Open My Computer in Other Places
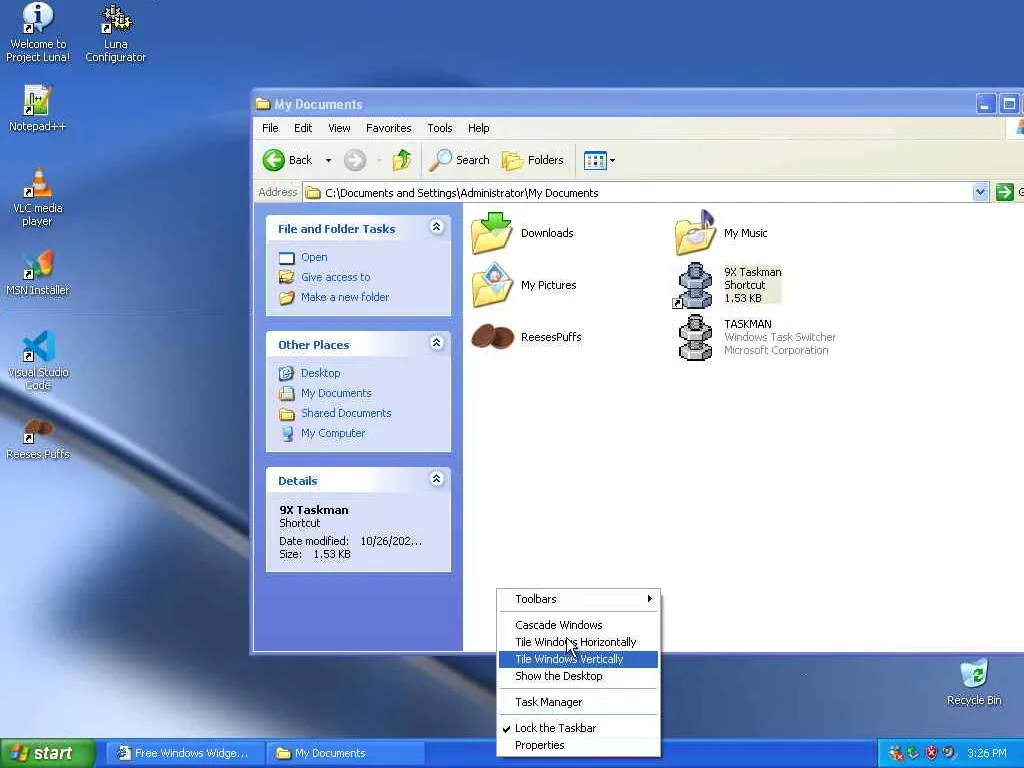This screenshot has width=1024, height=768. click(332, 433)
